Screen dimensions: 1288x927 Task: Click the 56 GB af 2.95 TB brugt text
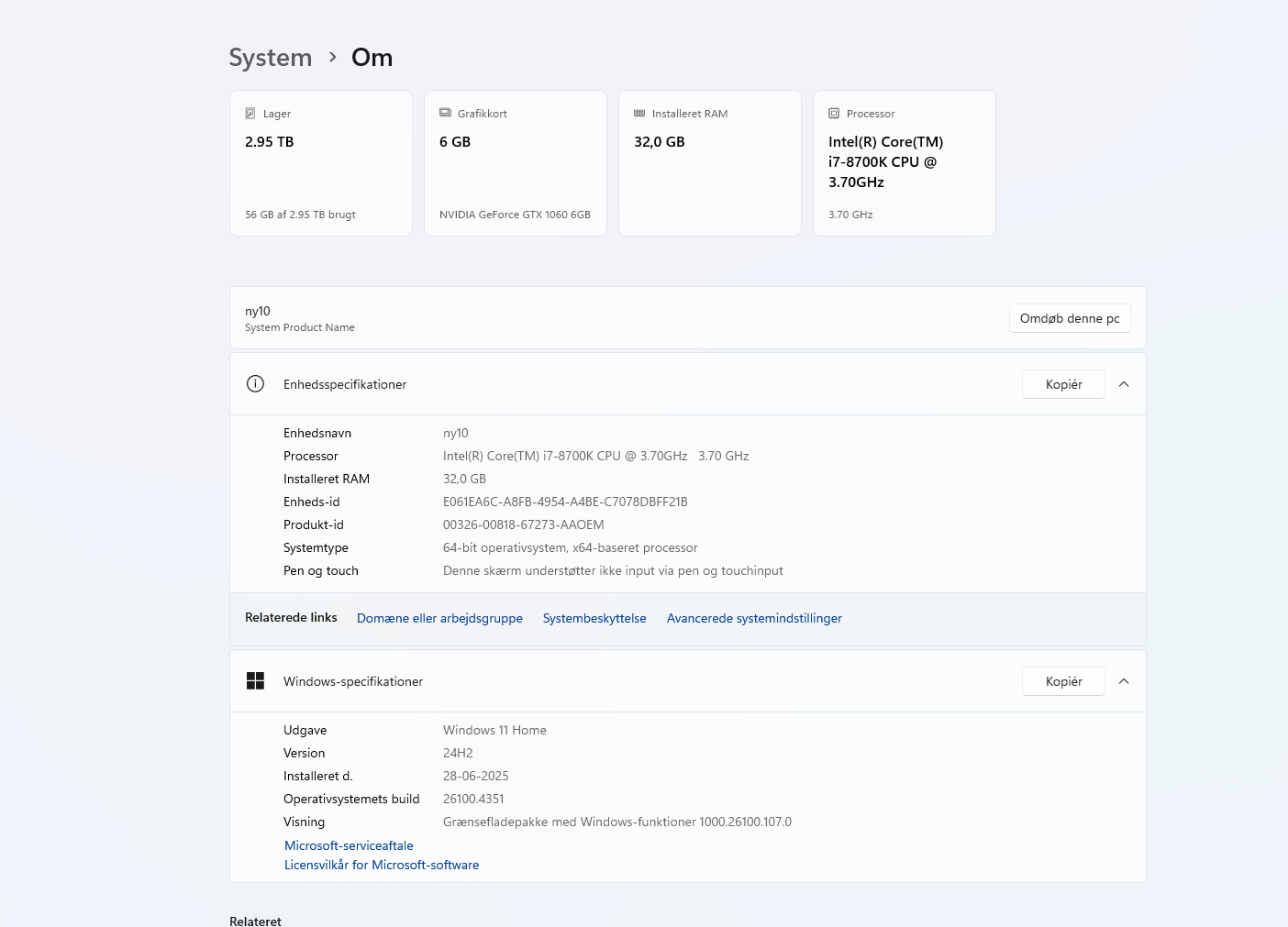(300, 215)
